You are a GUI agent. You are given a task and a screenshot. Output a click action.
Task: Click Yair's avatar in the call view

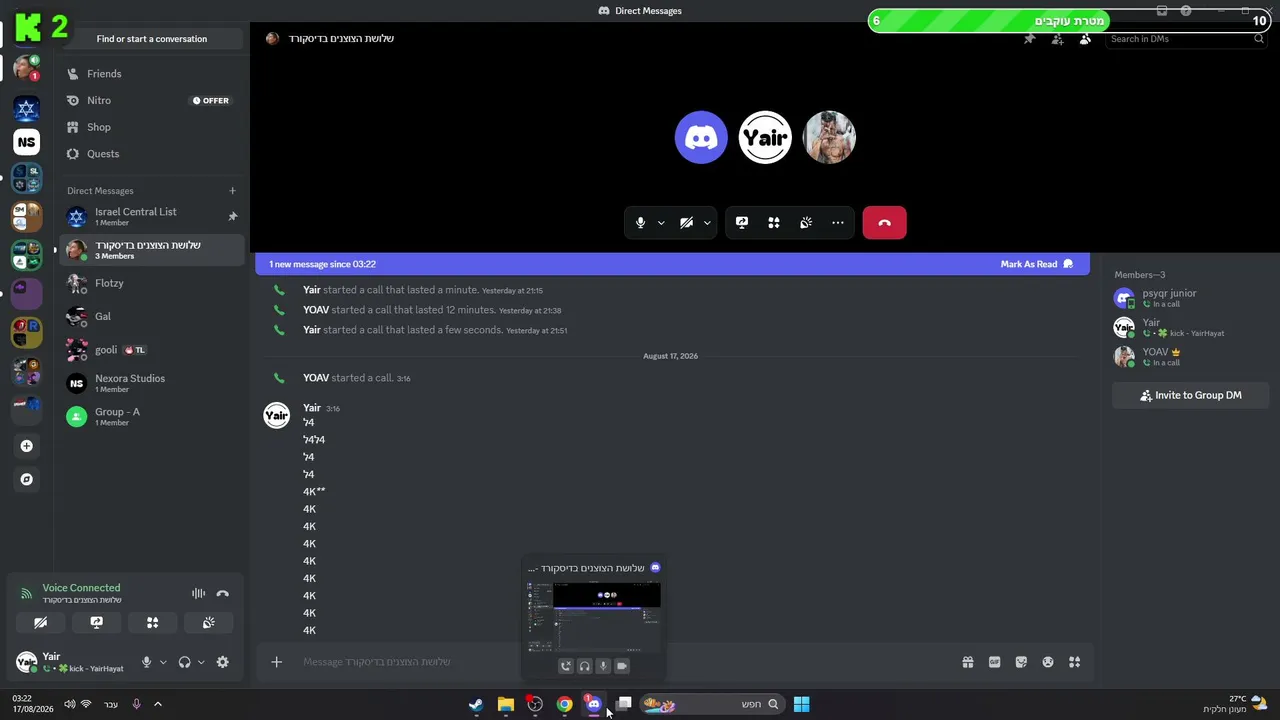pyautogui.click(x=765, y=137)
